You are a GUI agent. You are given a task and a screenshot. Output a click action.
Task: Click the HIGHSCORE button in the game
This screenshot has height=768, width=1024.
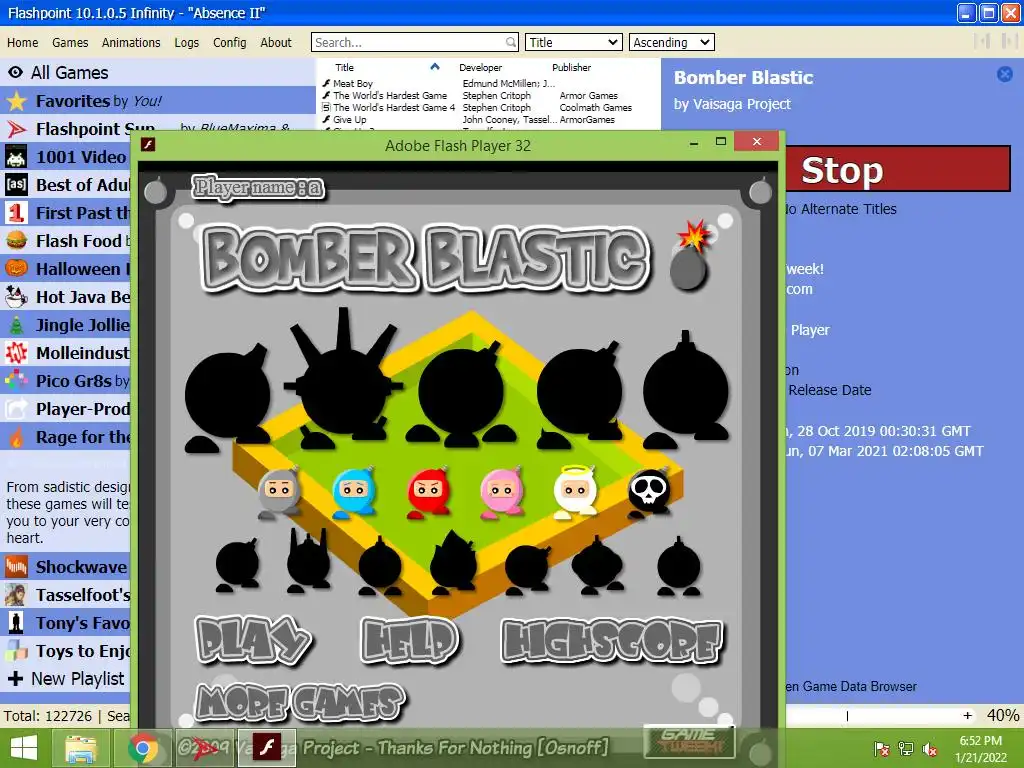tap(612, 641)
